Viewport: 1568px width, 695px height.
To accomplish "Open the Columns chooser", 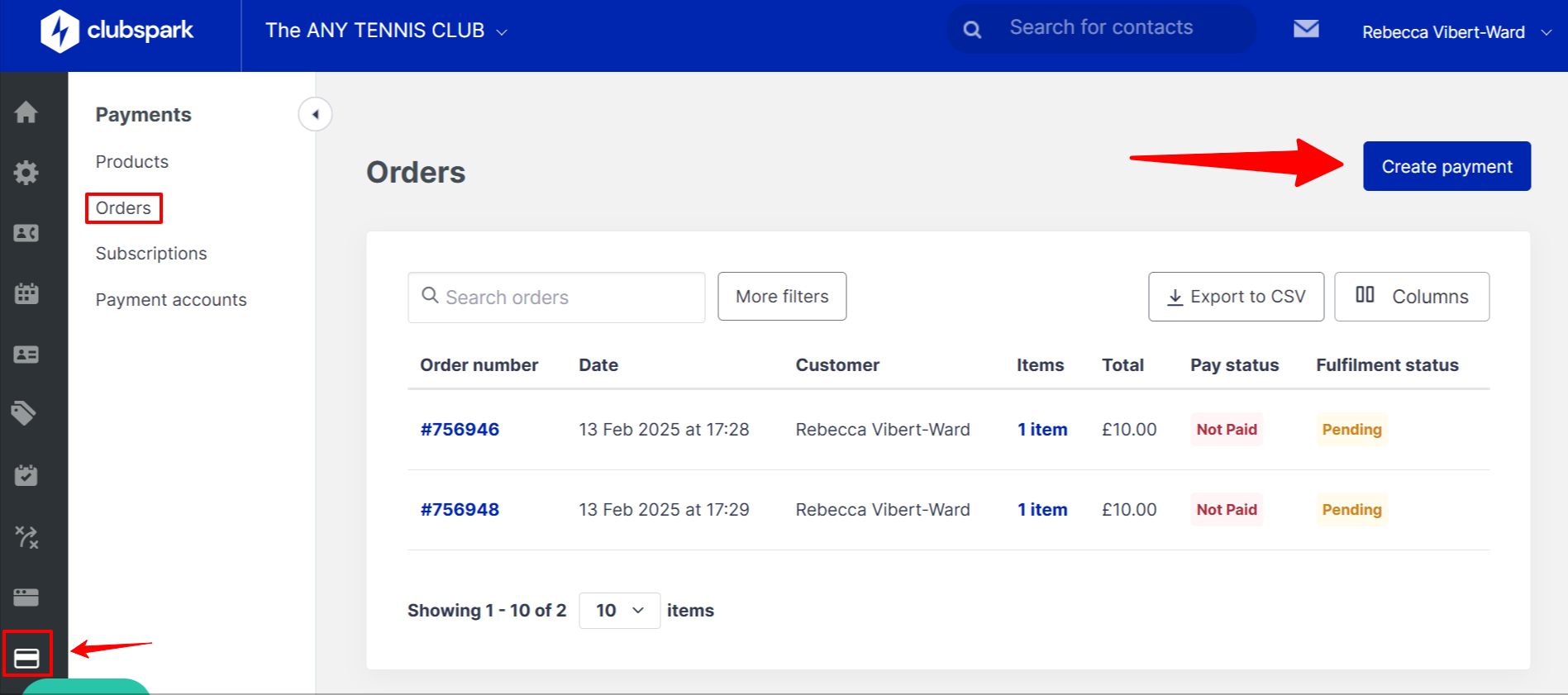I will pyautogui.click(x=1411, y=297).
